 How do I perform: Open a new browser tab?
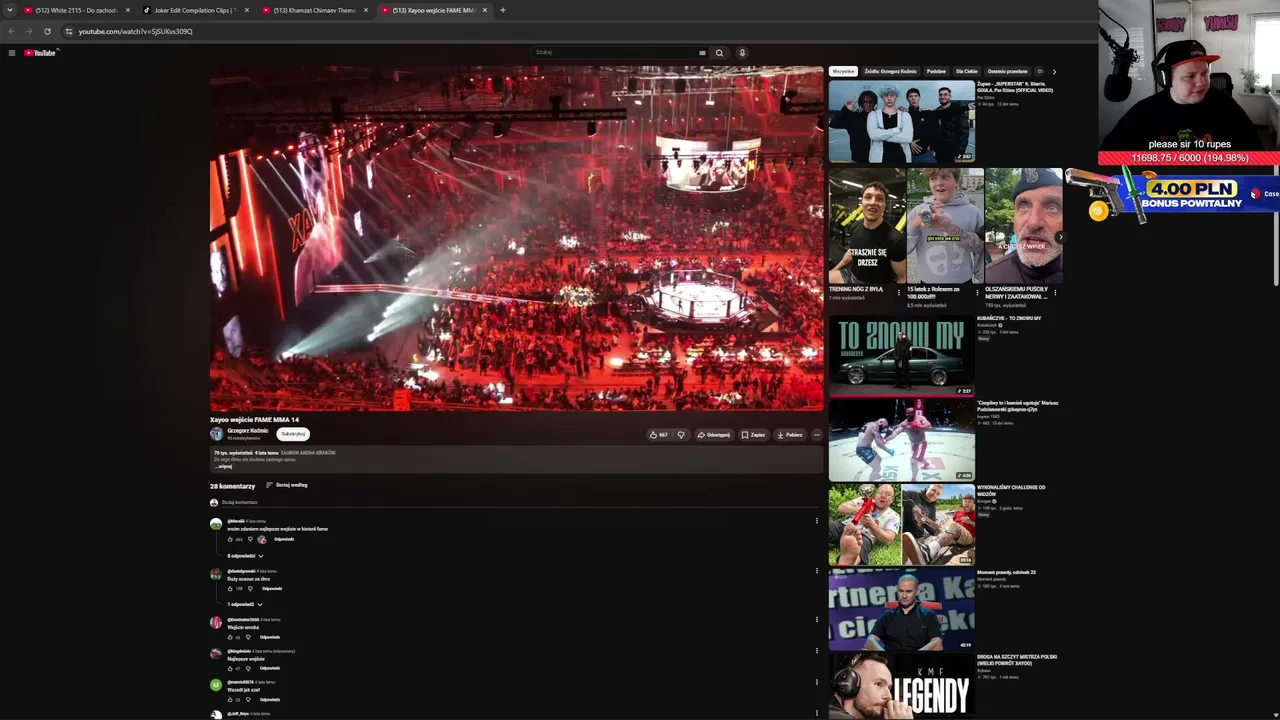(x=502, y=10)
